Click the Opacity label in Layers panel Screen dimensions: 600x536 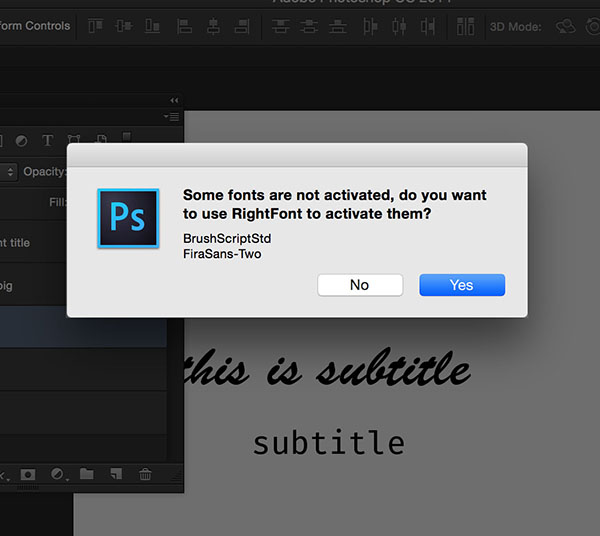click(44, 171)
